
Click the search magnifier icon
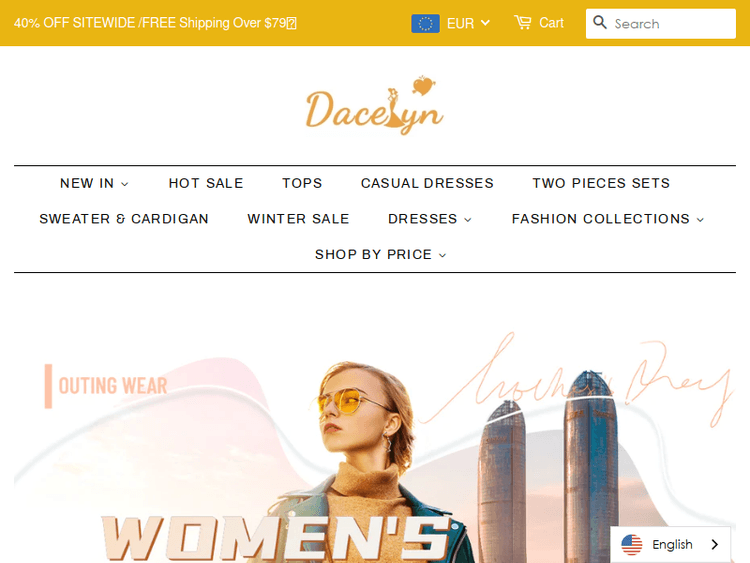click(599, 22)
